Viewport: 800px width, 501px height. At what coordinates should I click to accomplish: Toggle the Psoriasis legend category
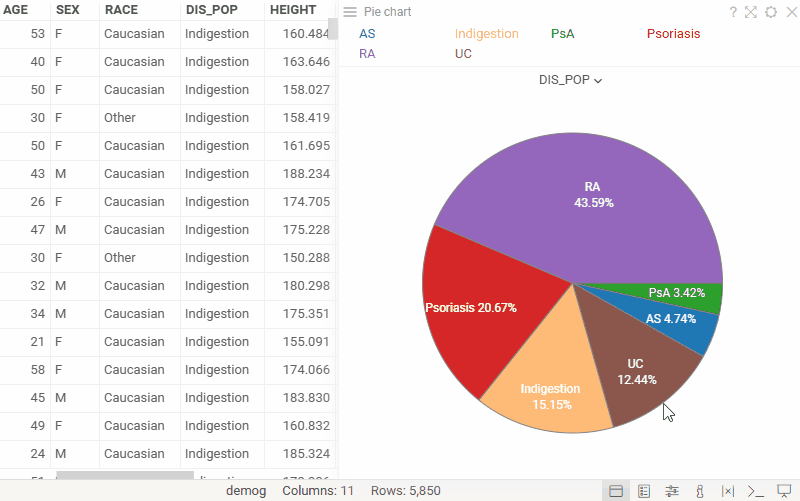tap(673, 33)
